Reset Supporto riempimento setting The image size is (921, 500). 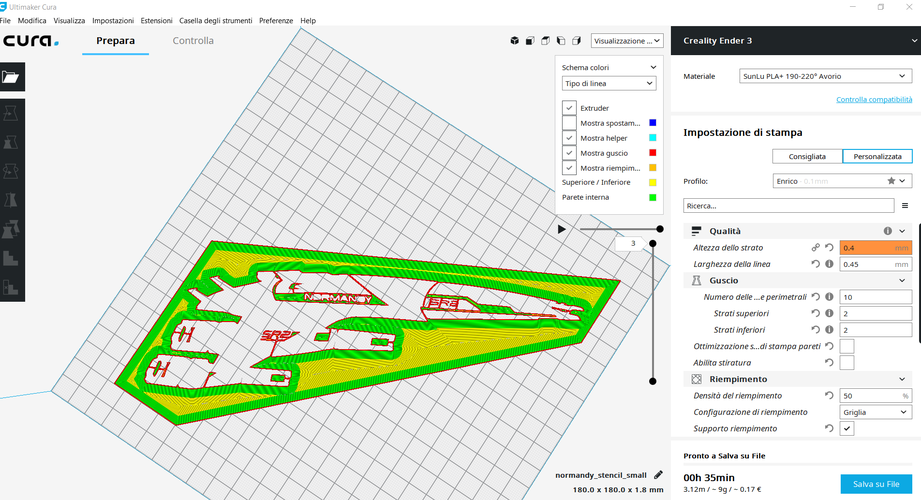point(829,428)
